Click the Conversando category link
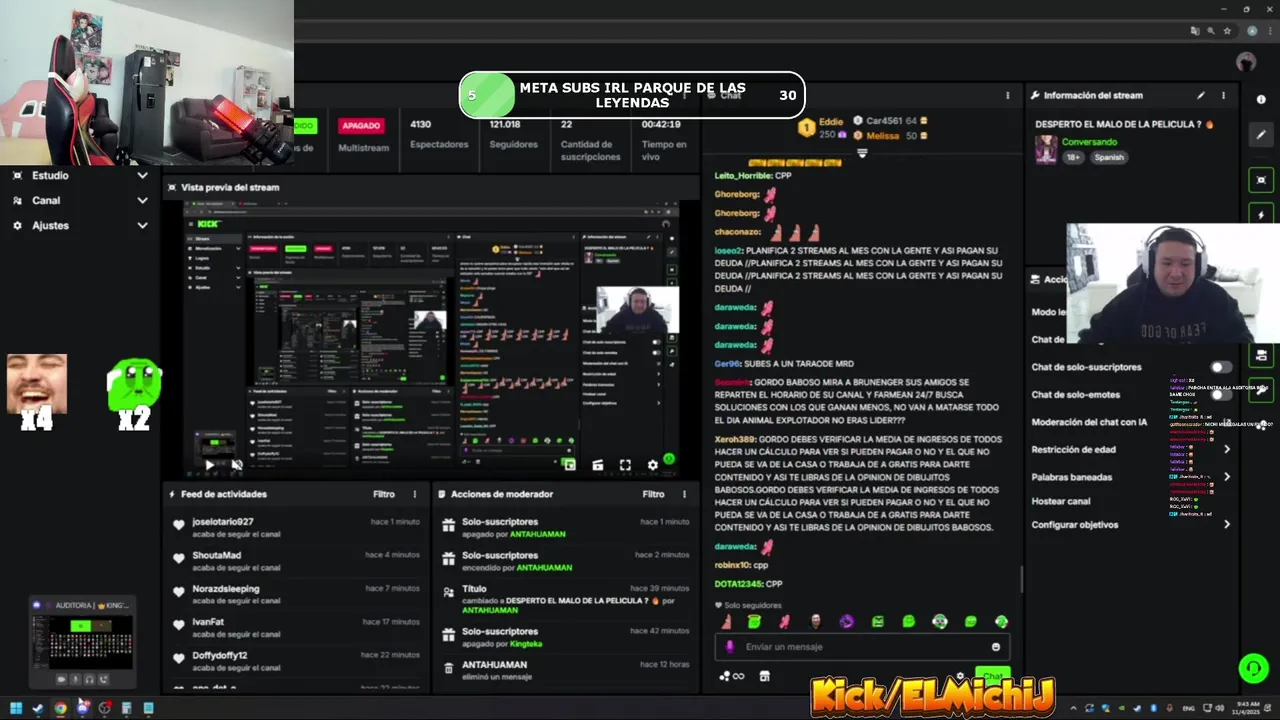Screen dimensions: 1280x720 [x=1089, y=142]
